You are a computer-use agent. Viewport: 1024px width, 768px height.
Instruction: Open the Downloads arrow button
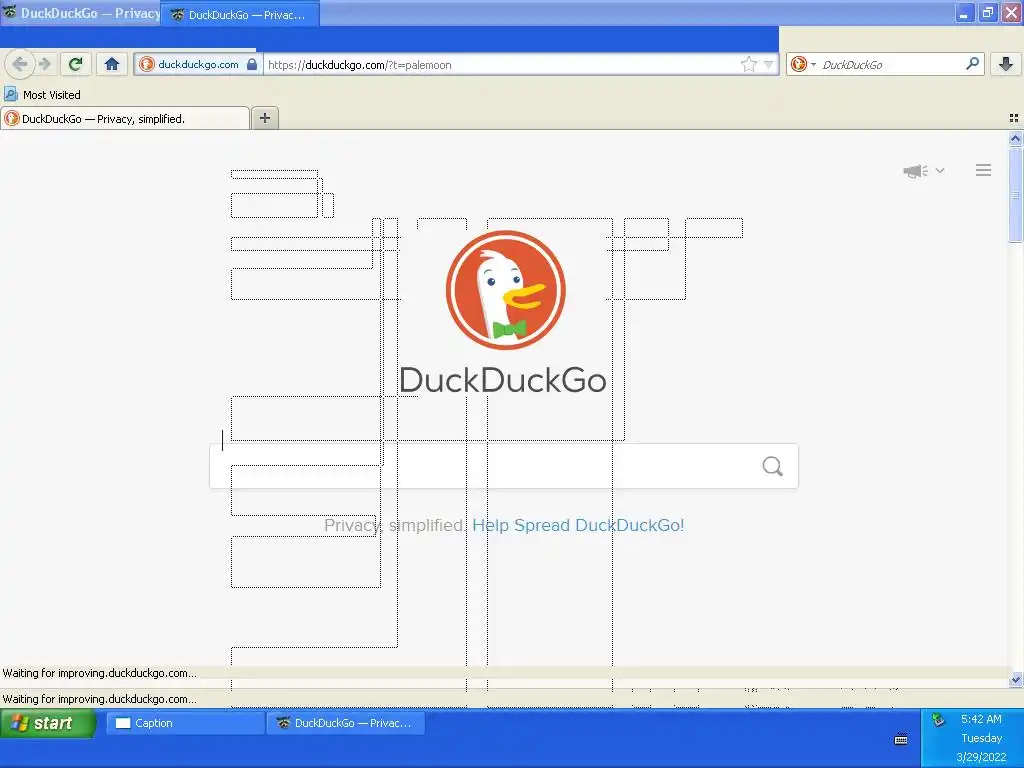(x=1006, y=64)
